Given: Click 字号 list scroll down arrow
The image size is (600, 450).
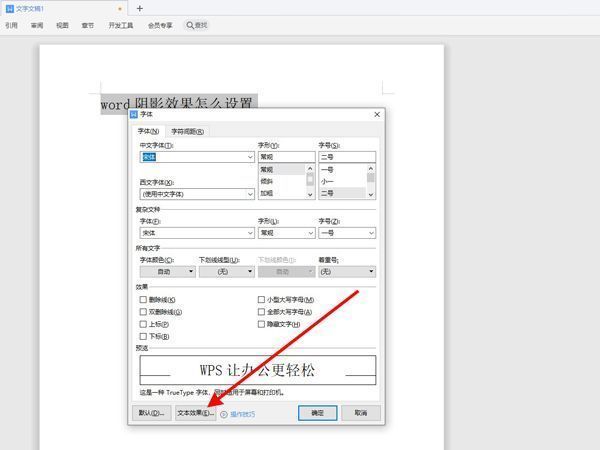Looking at the screenshot, I should point(370,194).
